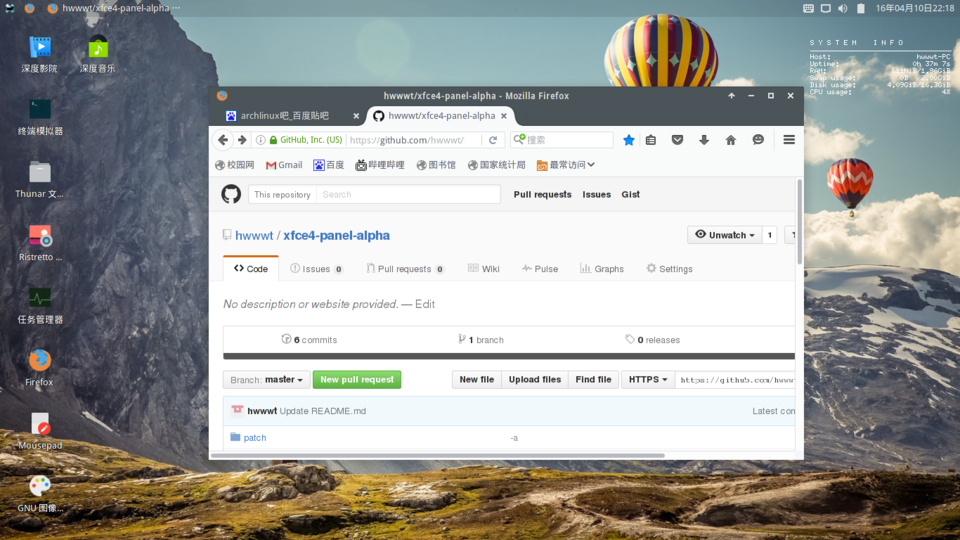This screenshot has height=540, width=960.
Task: Open Gist in GitHub header
Action: tap(631, 195)
